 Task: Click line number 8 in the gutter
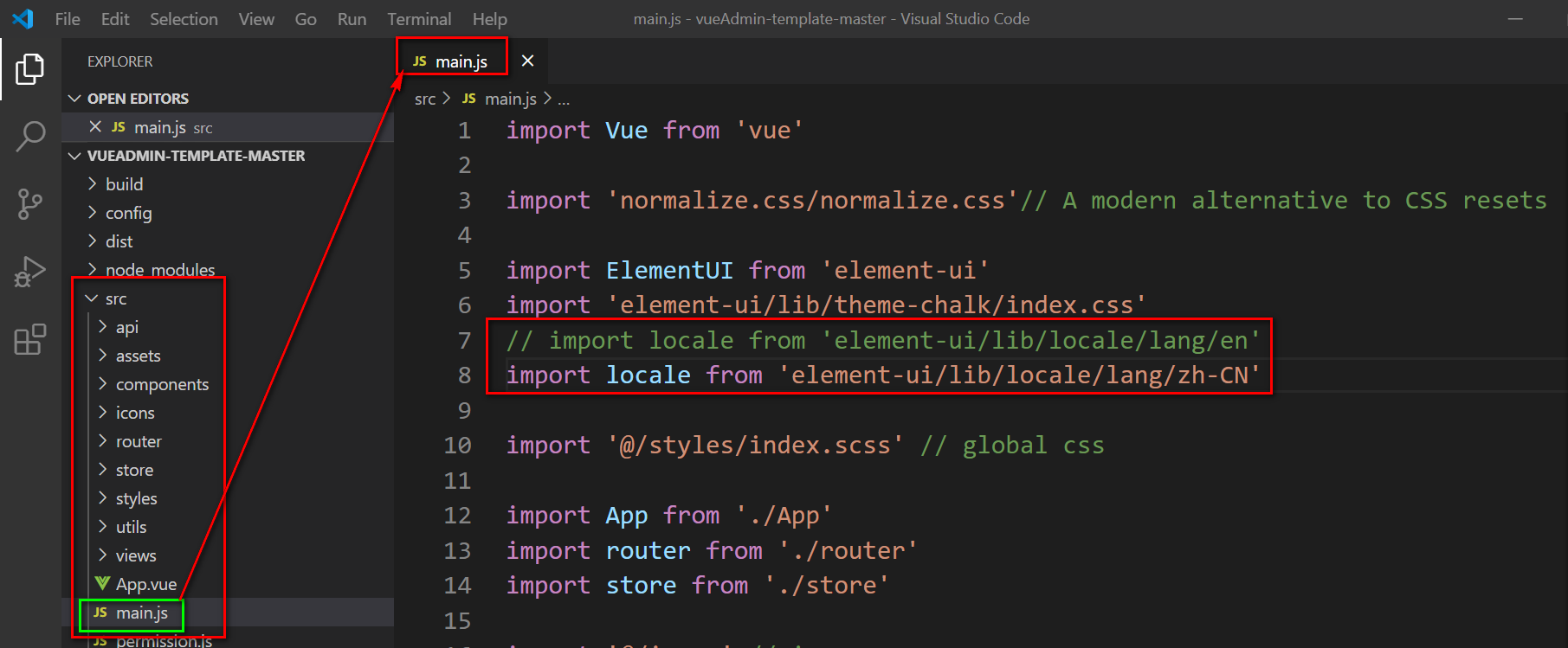[465, 375]
